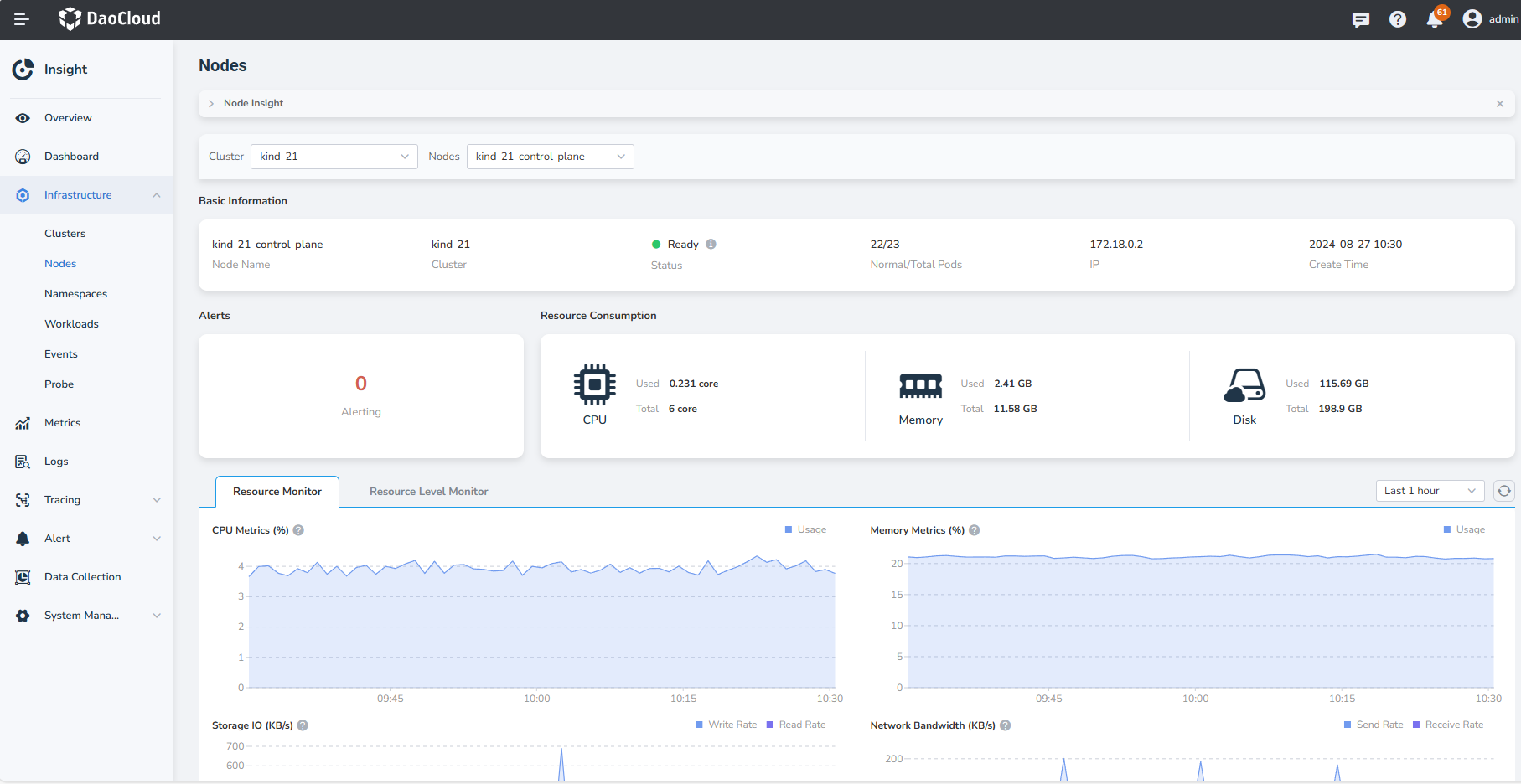The image size is (1521, 784).
Task: Open the Namespaces page
Action: tap(75, 293)
